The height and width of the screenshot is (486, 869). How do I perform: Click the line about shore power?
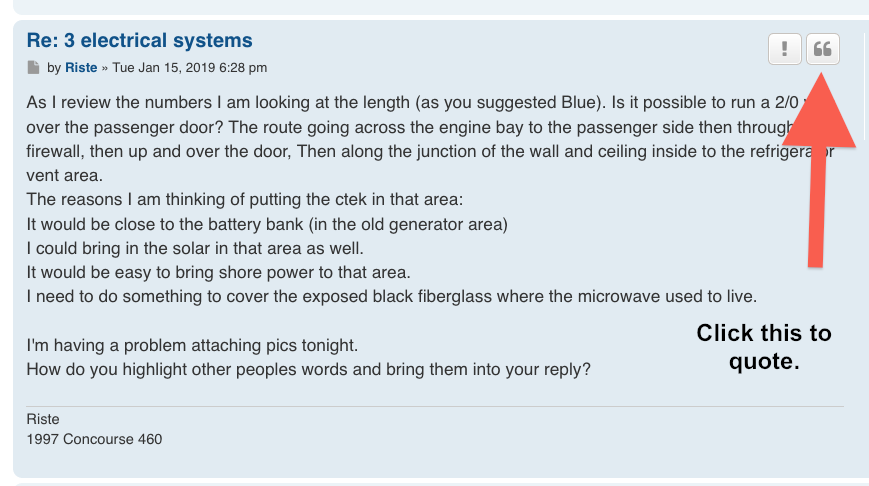point(218,273)
